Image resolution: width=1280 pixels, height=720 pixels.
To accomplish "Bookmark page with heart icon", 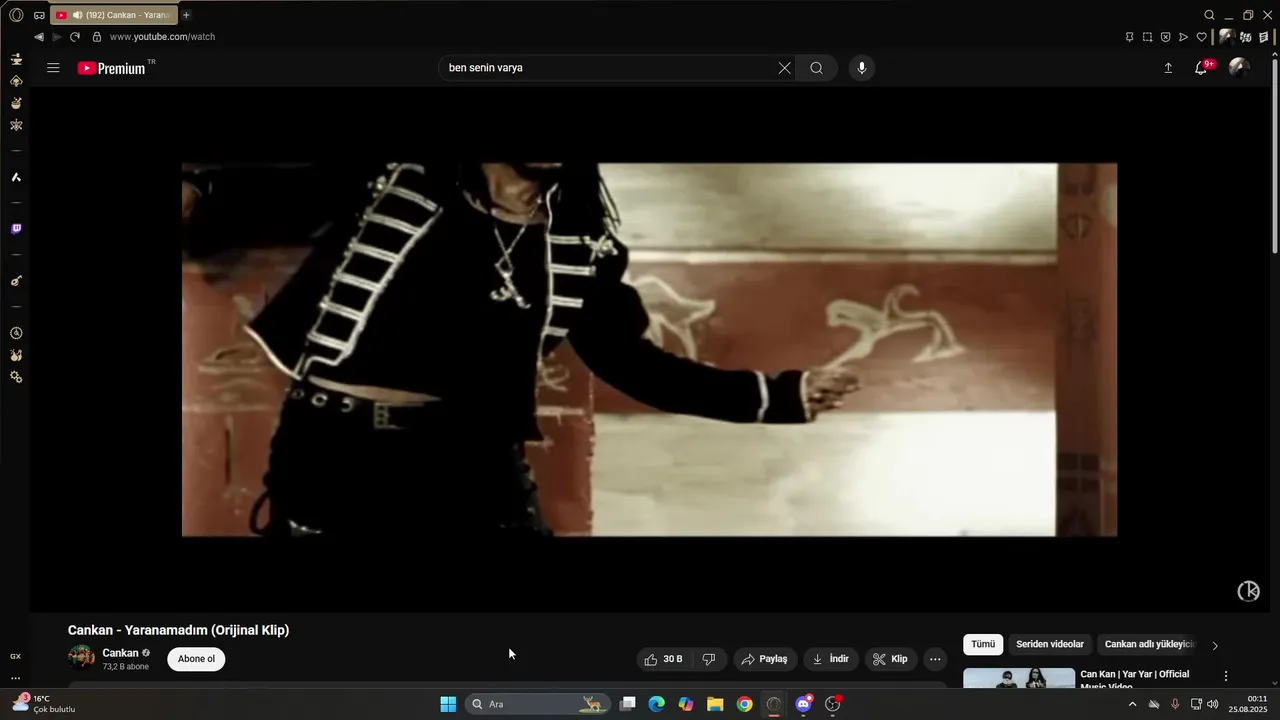I will tap(1201, 37).
